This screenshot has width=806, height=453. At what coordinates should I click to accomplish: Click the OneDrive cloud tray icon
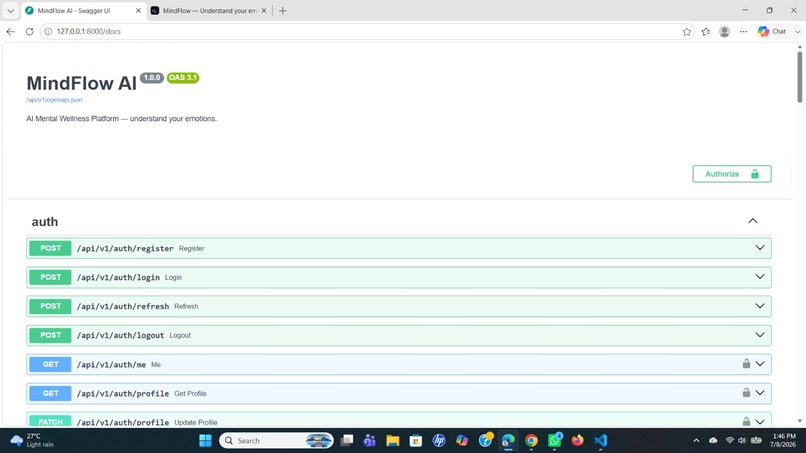click(x=713, y=441)
